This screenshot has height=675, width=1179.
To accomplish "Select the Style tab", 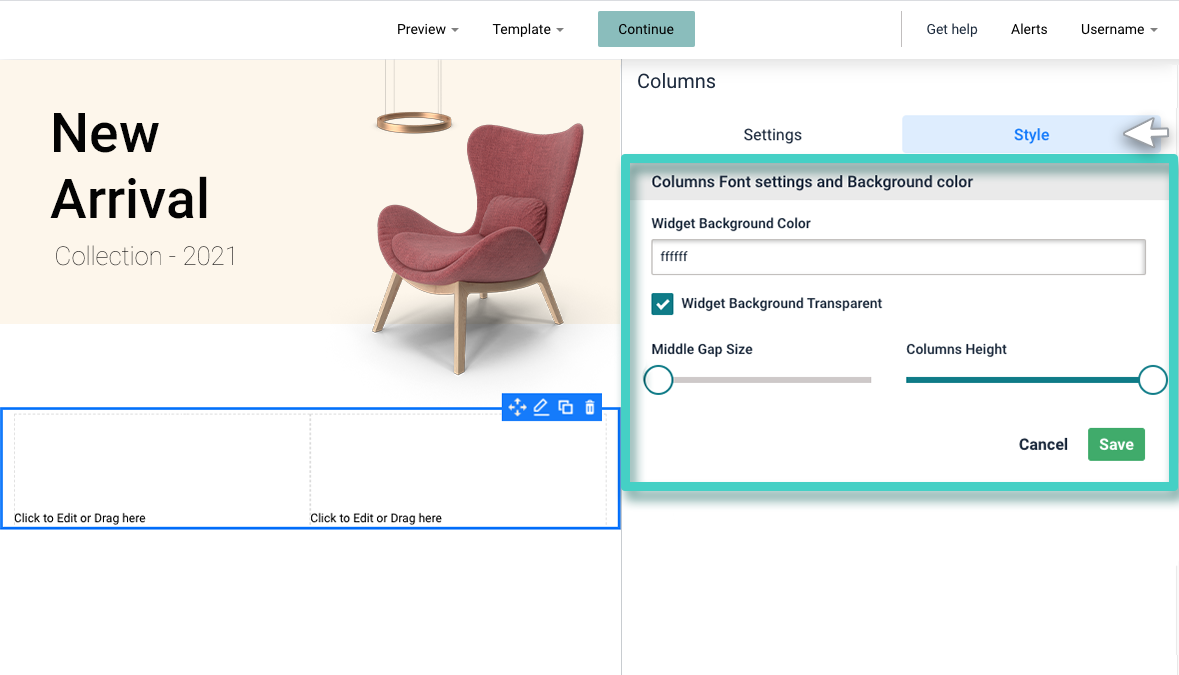I will [x=1031, y=135].
